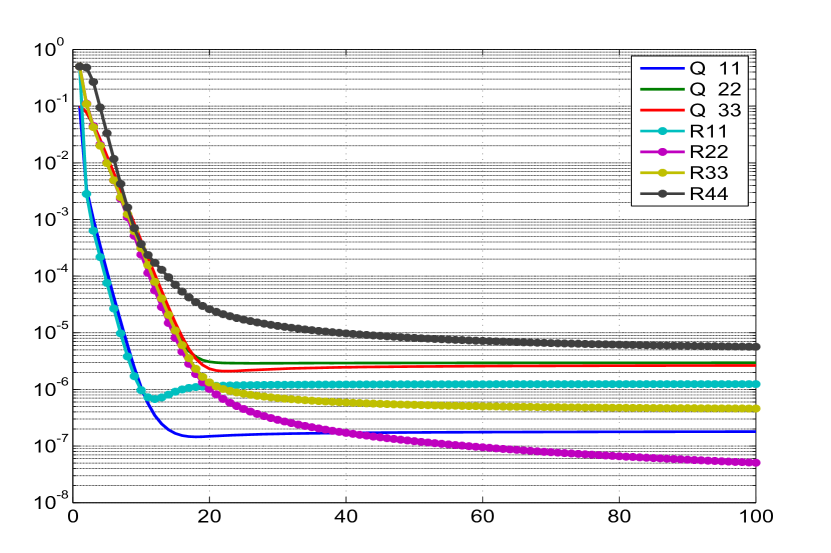Click the minimum dip of the blue Q 11 curve
This screenshot has height=553, width=831.
[195, 436]
